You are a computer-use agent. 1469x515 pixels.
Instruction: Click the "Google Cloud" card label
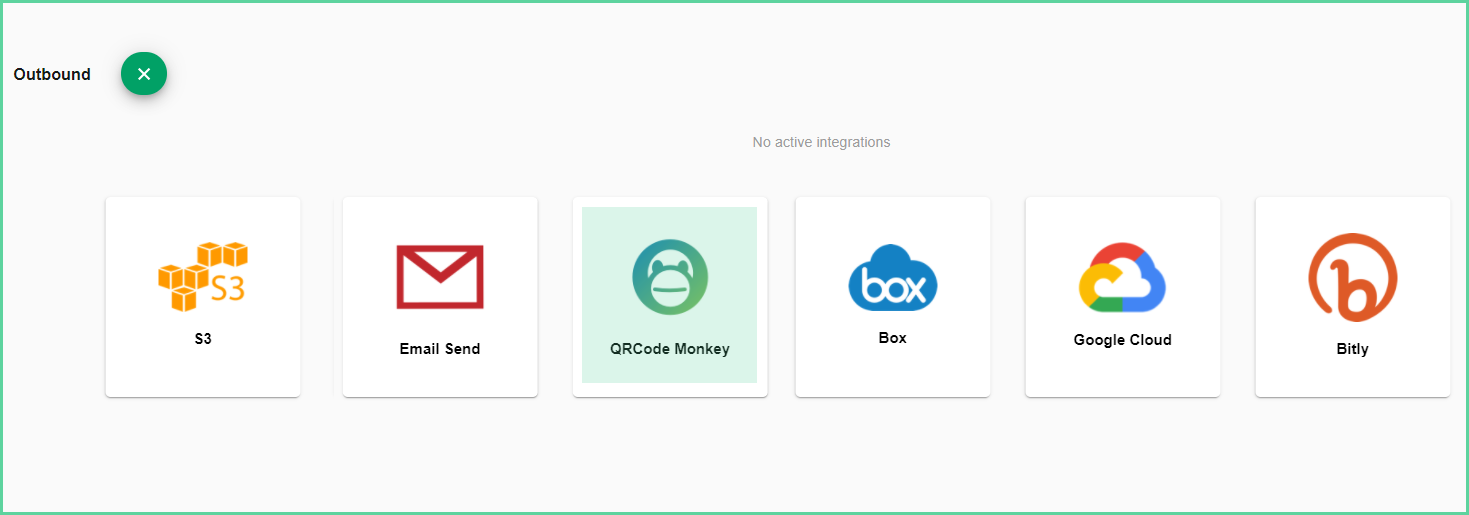(1123, 340)
